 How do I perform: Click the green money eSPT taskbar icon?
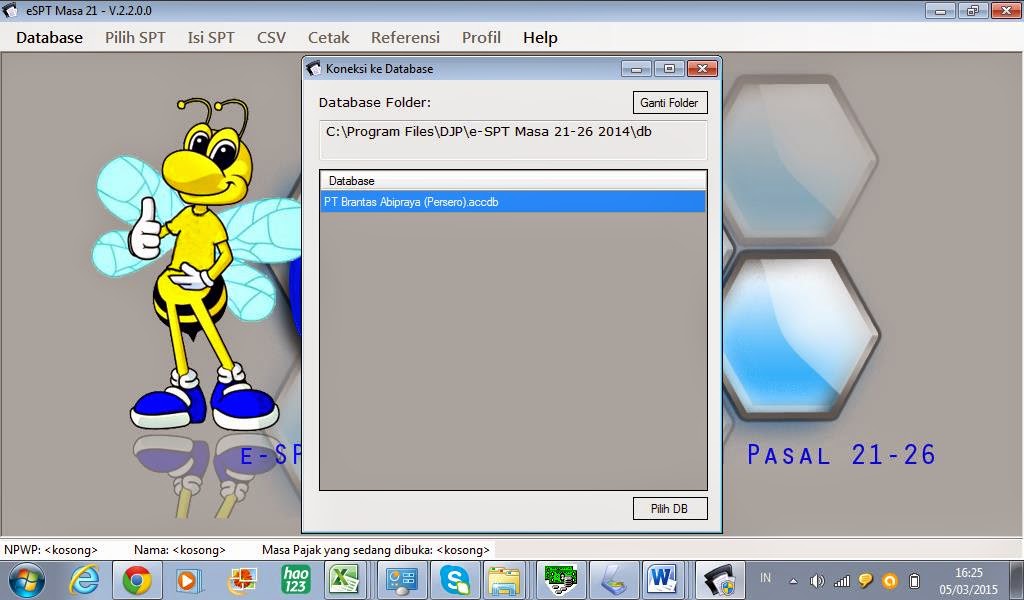click(x=562, y=580)
